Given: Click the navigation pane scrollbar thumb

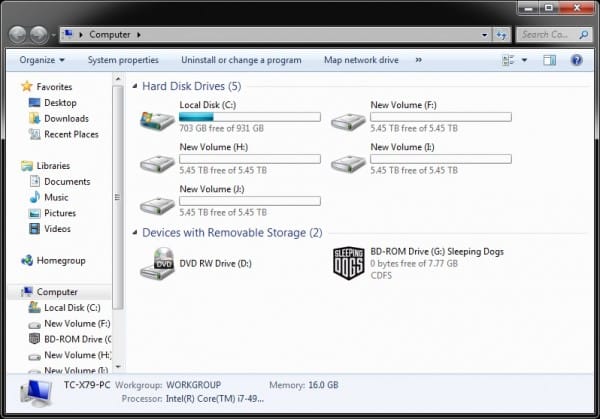Looking at the screenshot, I should point(118,197).
